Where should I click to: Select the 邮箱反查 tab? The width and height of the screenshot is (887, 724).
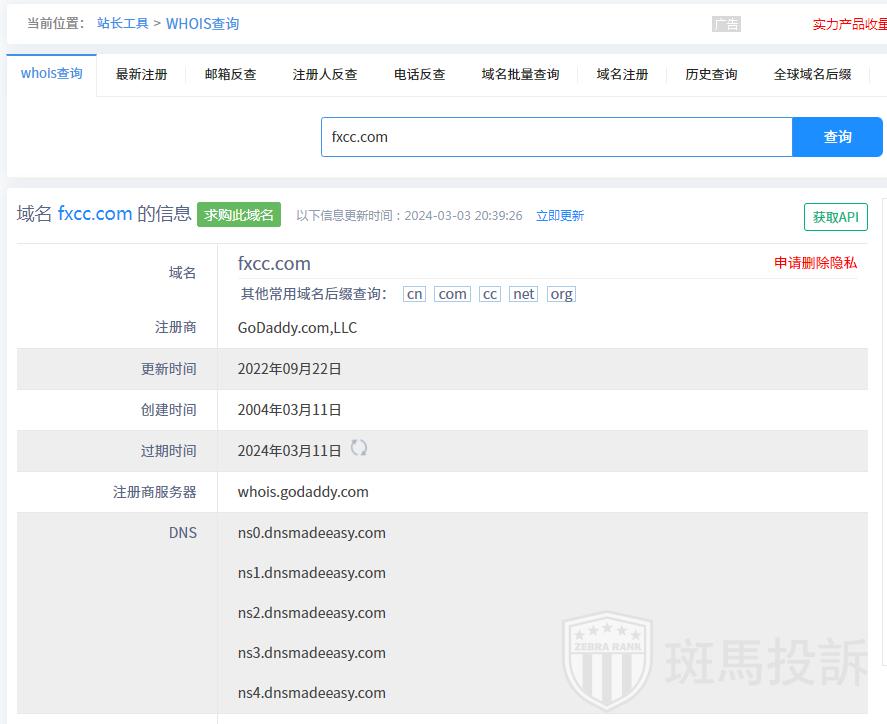[x=230, y=75]
